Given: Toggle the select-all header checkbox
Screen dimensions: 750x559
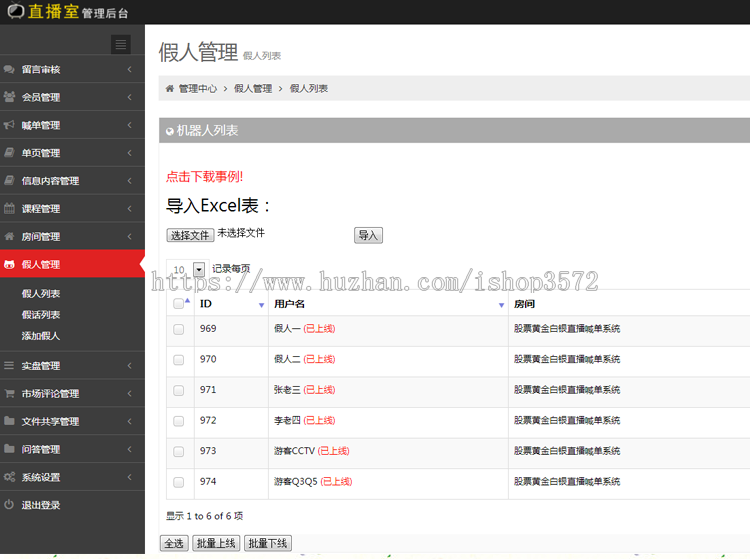Looking at the screenshot, I should coord(178,303).
